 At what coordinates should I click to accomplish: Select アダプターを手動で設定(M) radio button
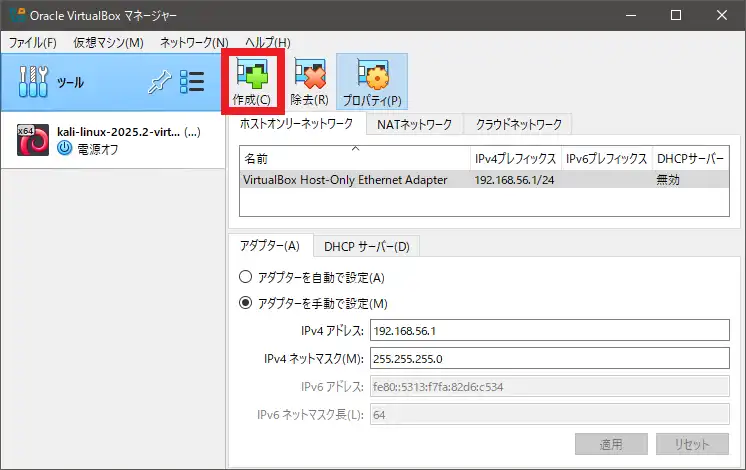point(245,303)
